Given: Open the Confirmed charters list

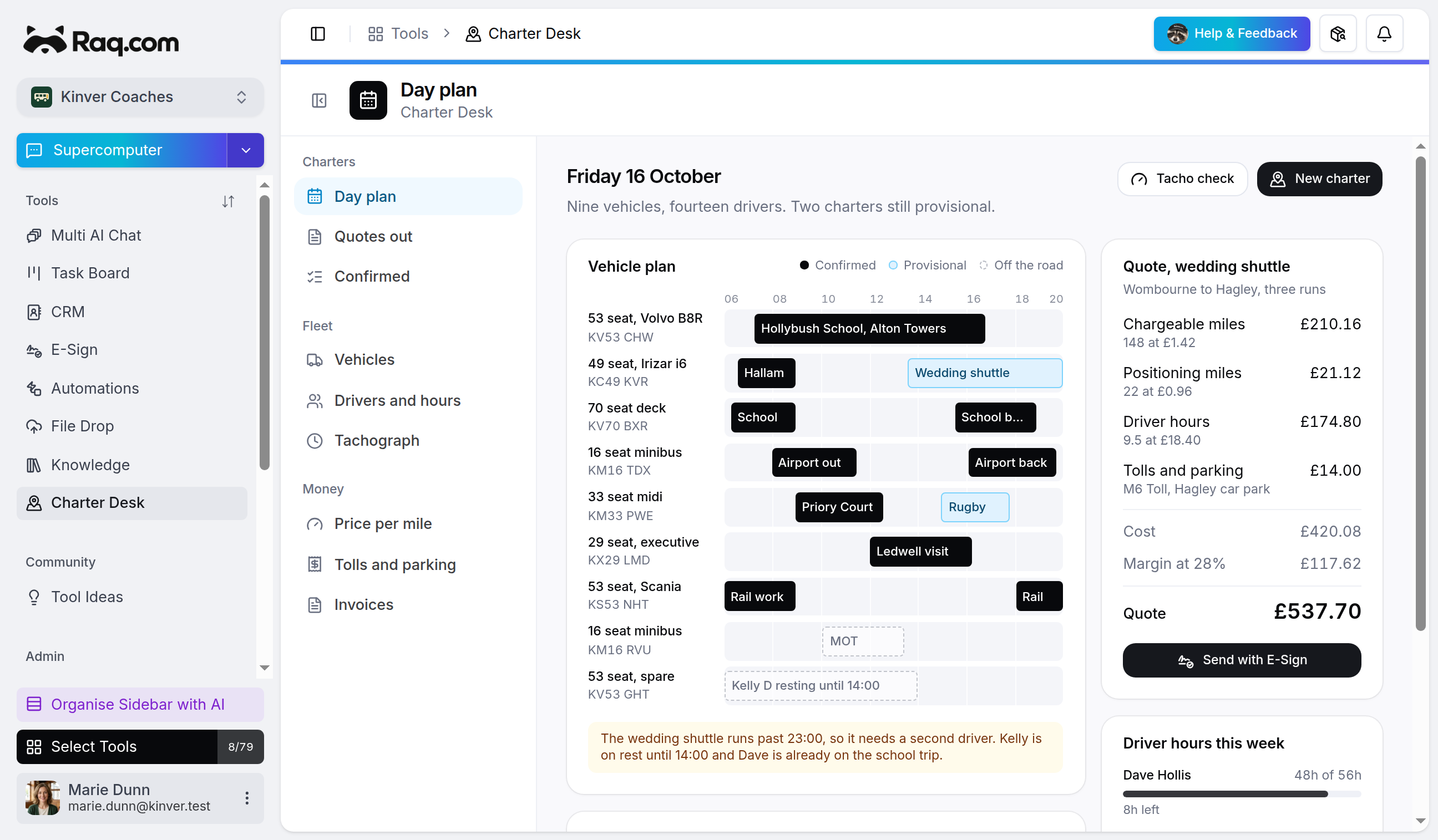Looking at the screenshot, I should [408, 277].
